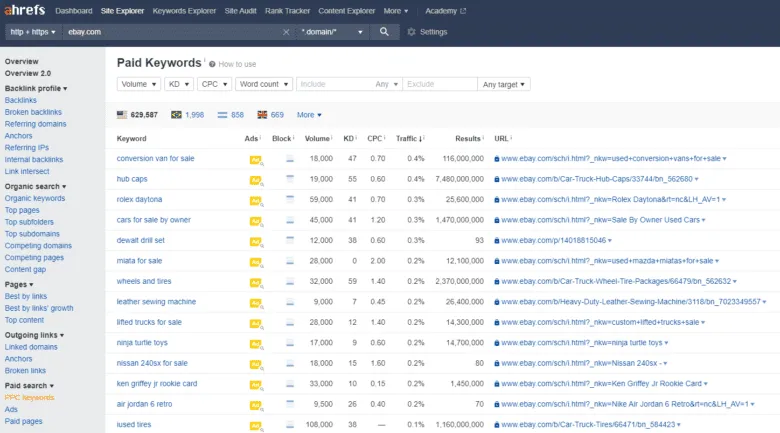Sort by the Traffic column header
The height and width of the screenshot is (433, 780).
point(409,139)
